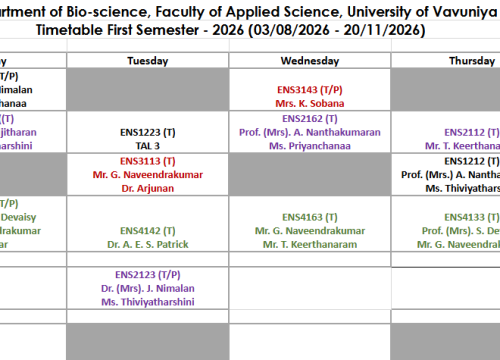The height and width of the screenshot is (360, 500).
Task: Select the ENS2112 (T) Thursday cell
Action: coord(446,132)
